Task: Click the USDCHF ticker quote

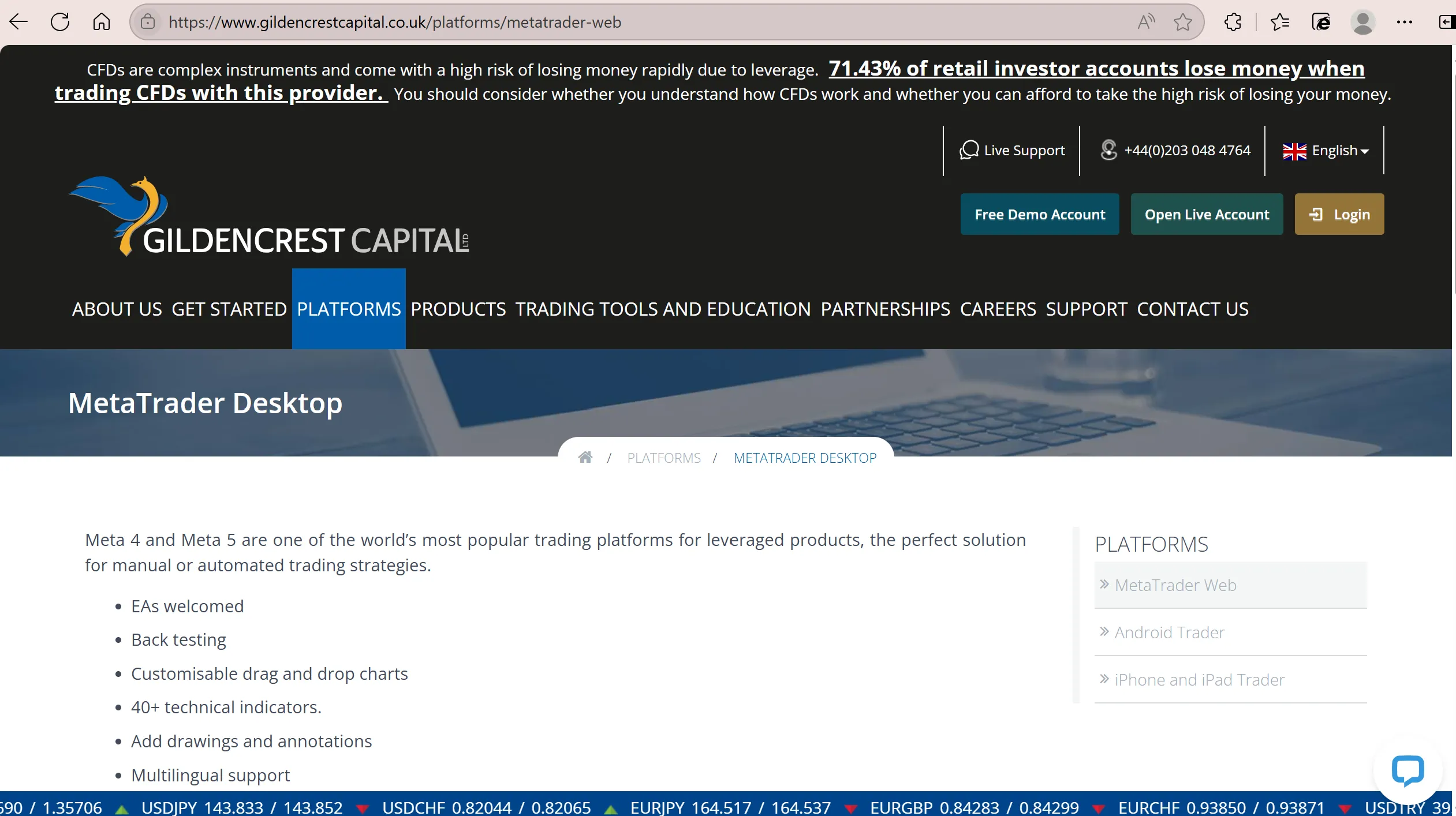Action: (486, 807)
